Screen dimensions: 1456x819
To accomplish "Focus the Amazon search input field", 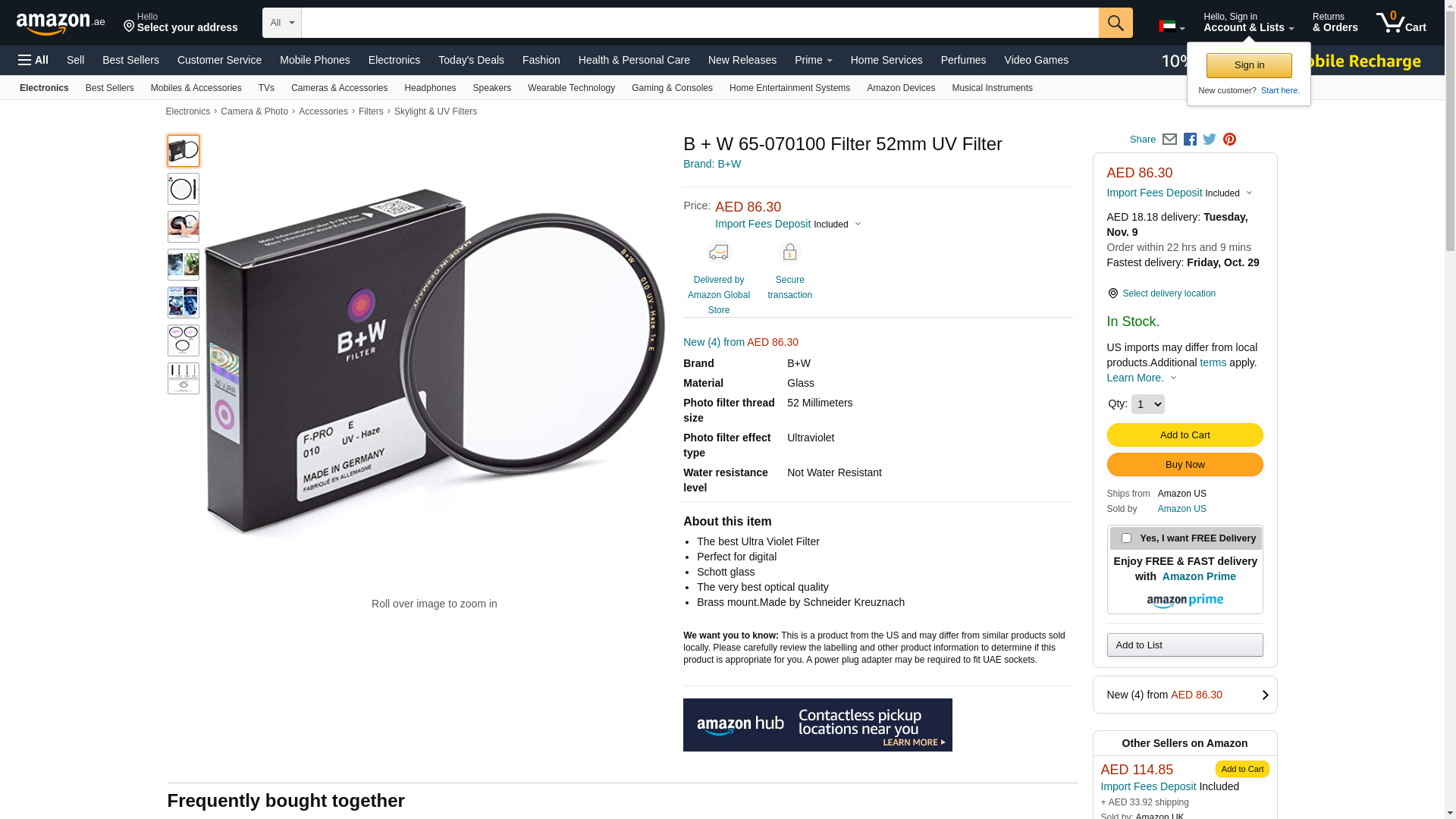I will click(700, 23).
